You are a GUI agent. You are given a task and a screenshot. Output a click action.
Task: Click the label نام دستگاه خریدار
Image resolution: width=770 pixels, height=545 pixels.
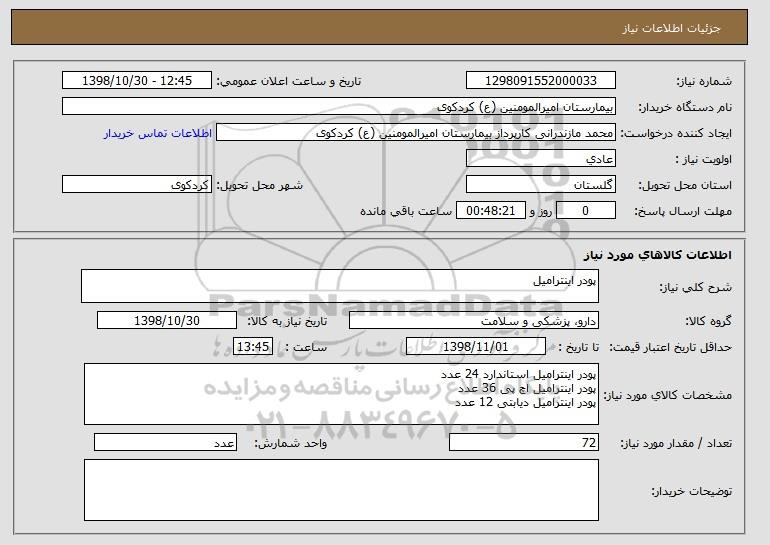click(685, 108)
